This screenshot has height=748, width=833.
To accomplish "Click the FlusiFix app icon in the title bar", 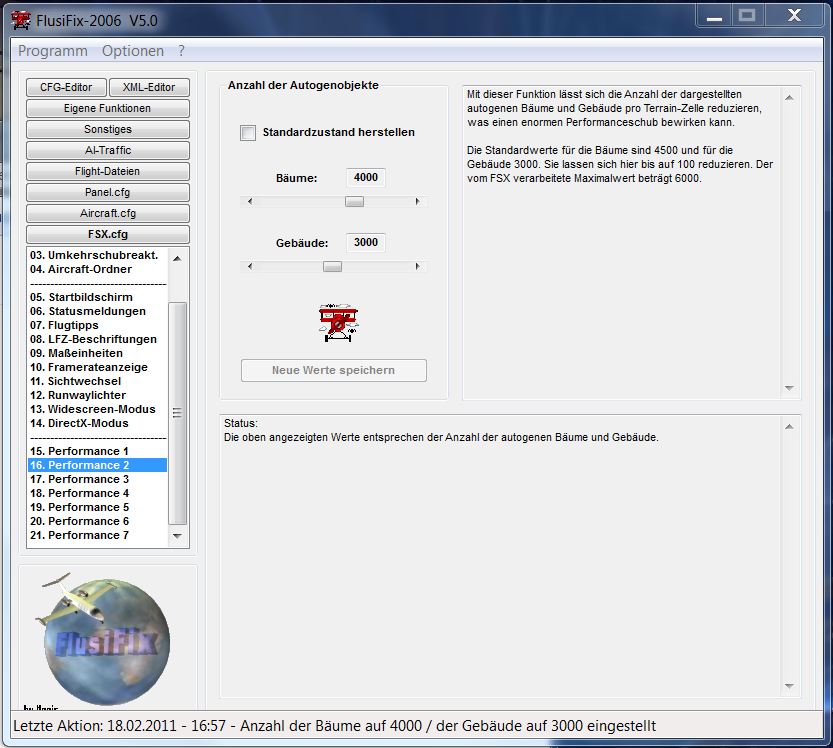I will pos(21,20).
